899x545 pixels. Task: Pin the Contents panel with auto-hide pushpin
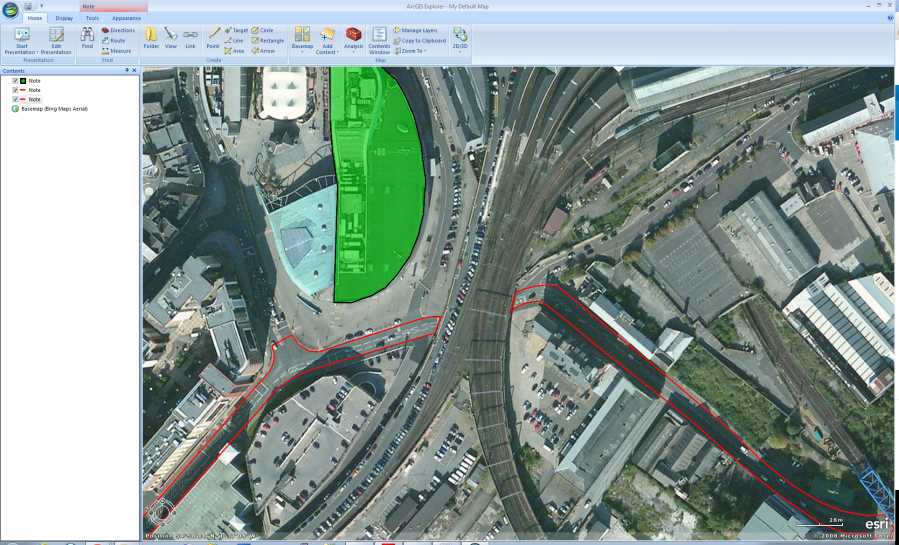pos(127,70)
